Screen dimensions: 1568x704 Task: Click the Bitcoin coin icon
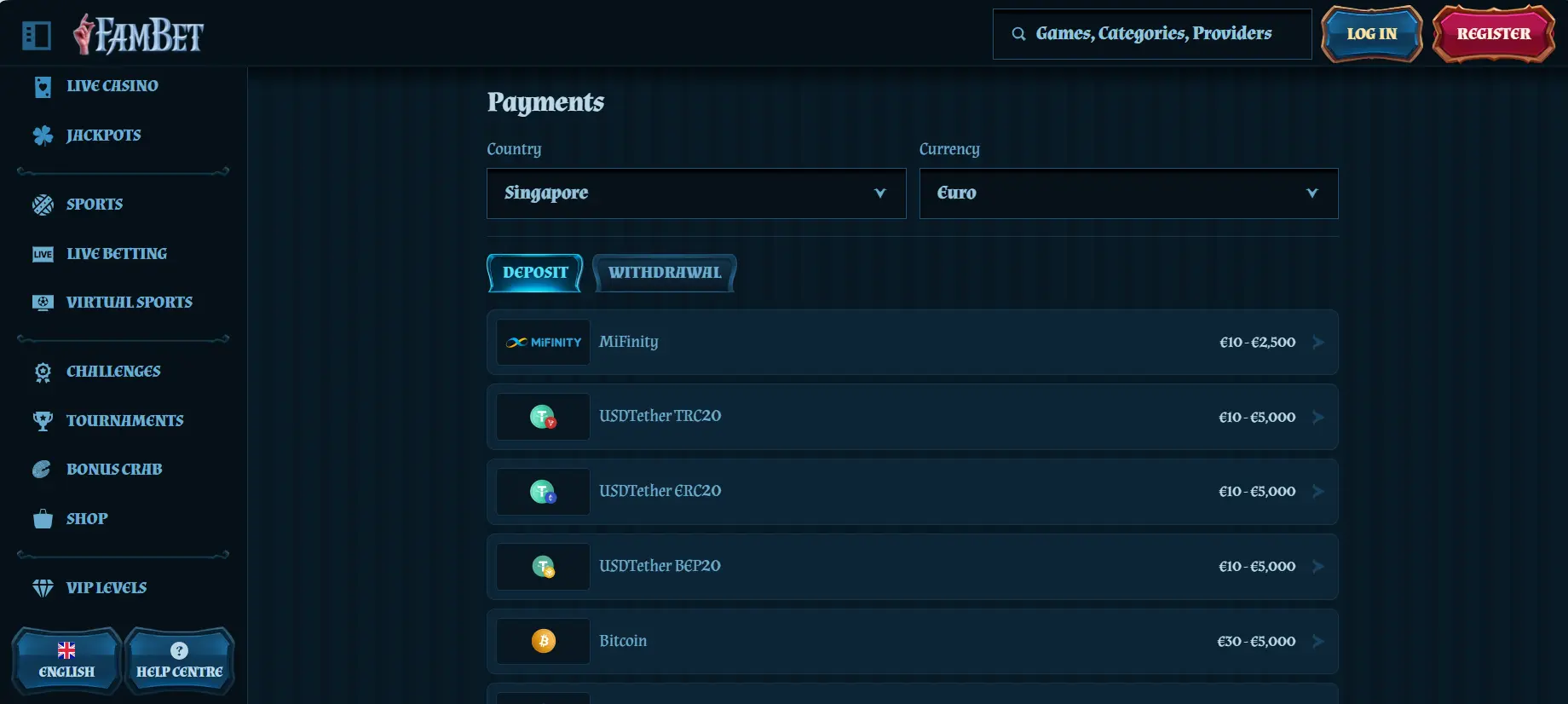point(544,641)
